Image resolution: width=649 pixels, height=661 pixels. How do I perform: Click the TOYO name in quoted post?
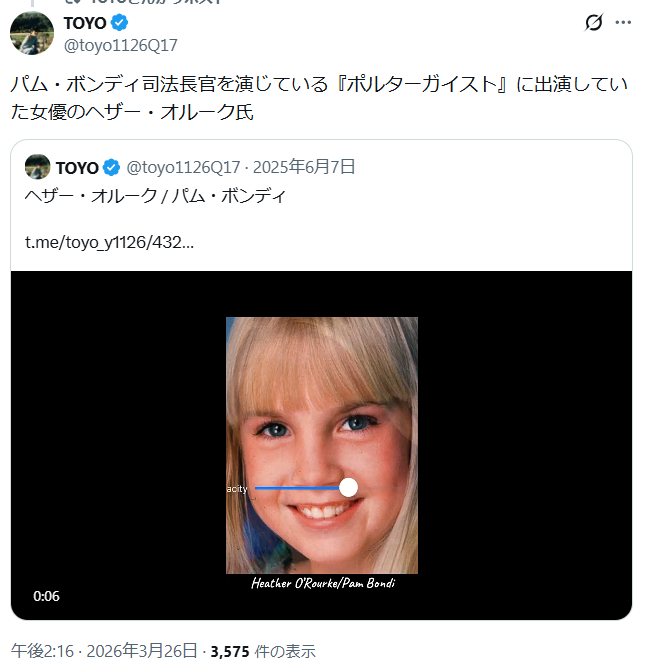pos(77,167)
